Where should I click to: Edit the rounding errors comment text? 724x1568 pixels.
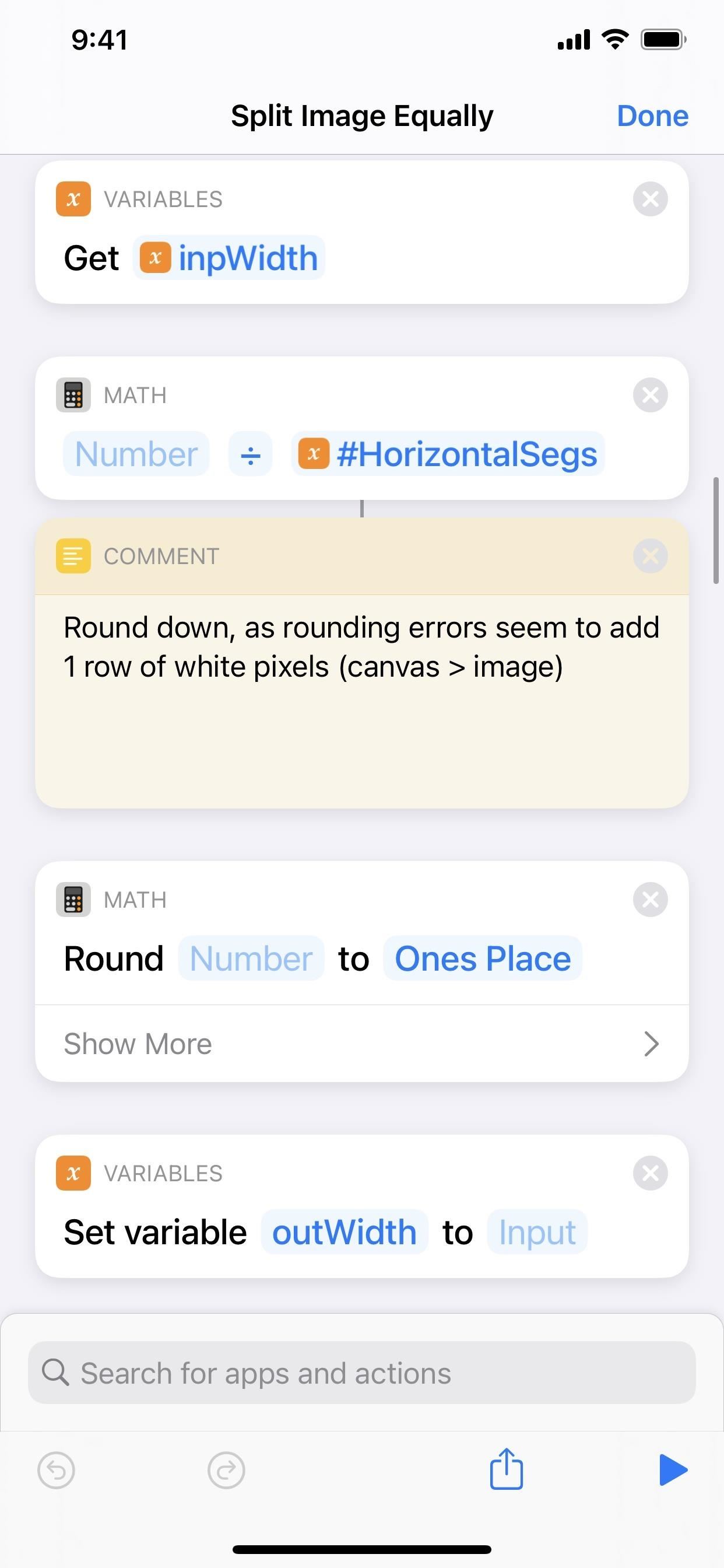coord(361,647)
